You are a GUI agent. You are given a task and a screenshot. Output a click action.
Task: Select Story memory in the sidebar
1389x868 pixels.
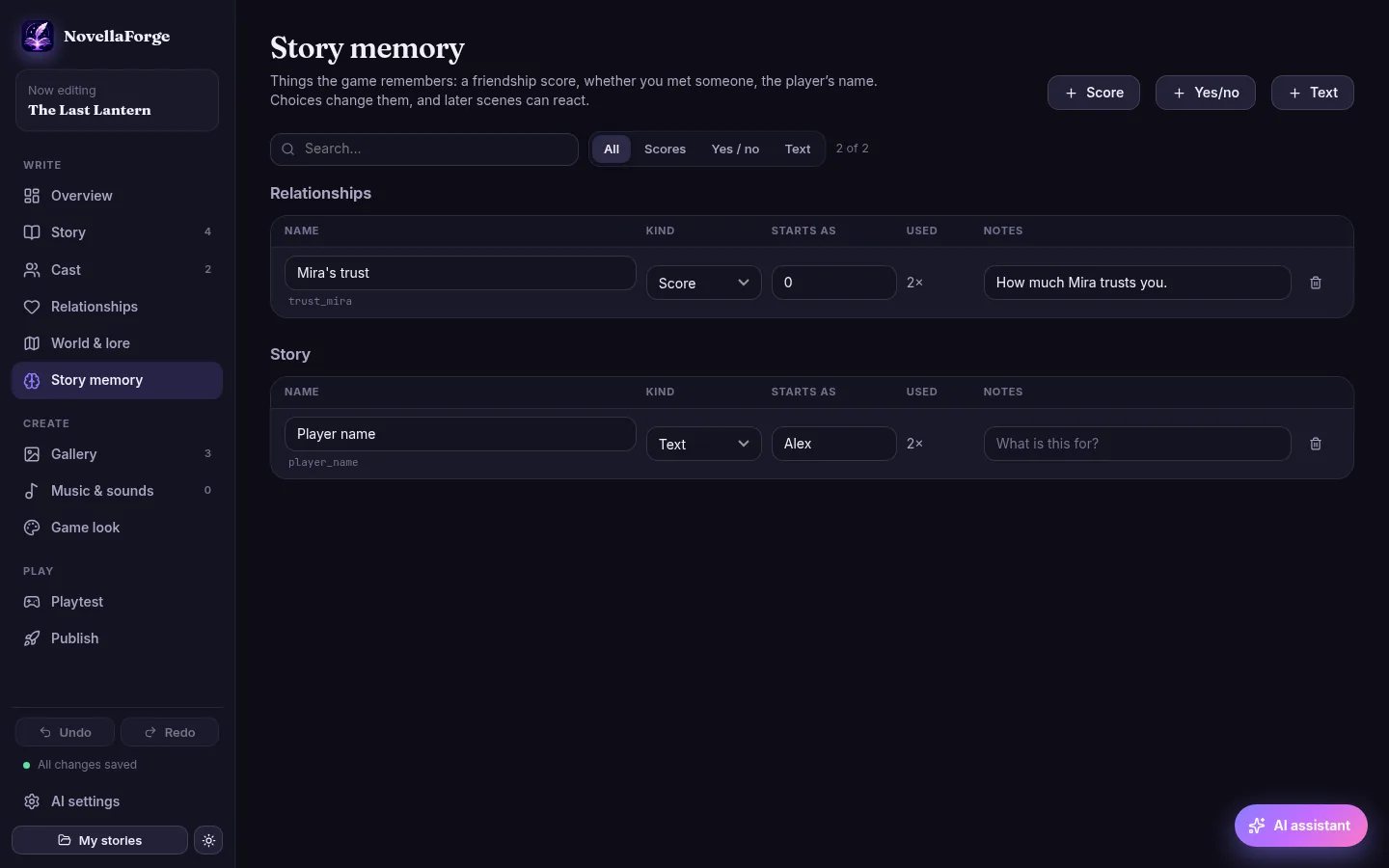point(117,380)
